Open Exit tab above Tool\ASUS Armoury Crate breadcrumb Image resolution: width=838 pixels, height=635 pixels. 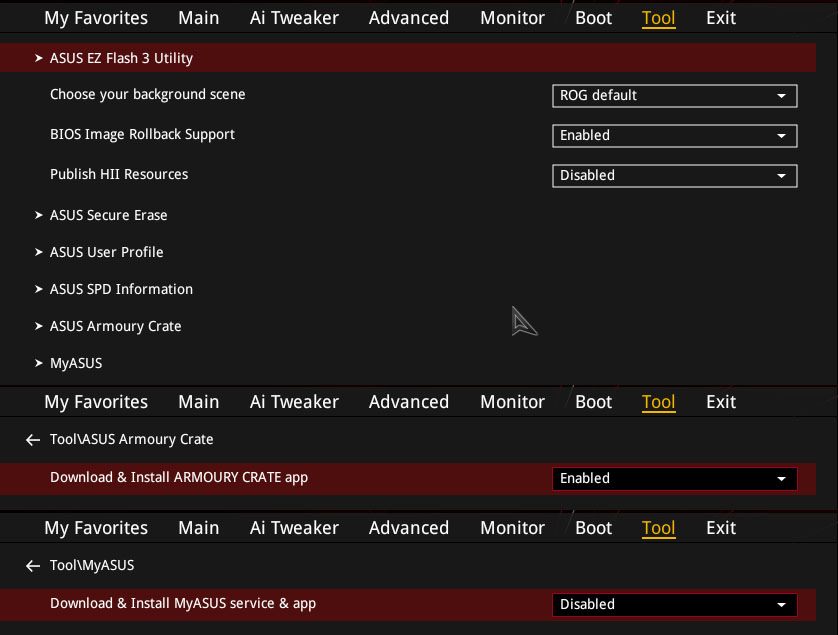pyautogui.click(x=721, y=402)
